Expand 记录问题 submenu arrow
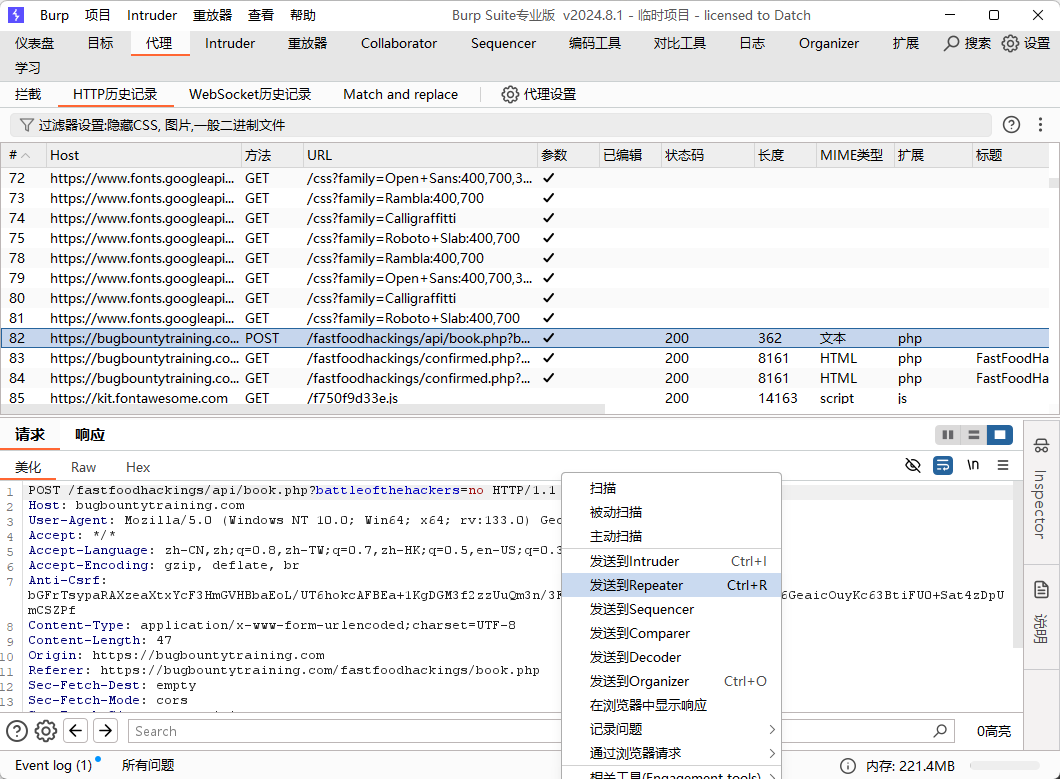 (x=772, y=729)
